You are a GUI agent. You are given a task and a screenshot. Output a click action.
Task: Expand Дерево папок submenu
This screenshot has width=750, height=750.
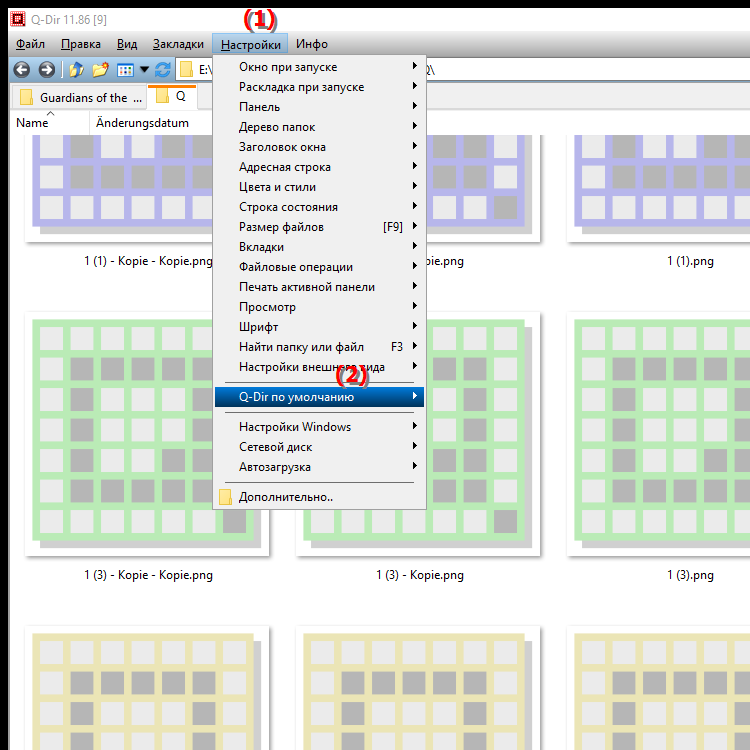pos(320,127)
